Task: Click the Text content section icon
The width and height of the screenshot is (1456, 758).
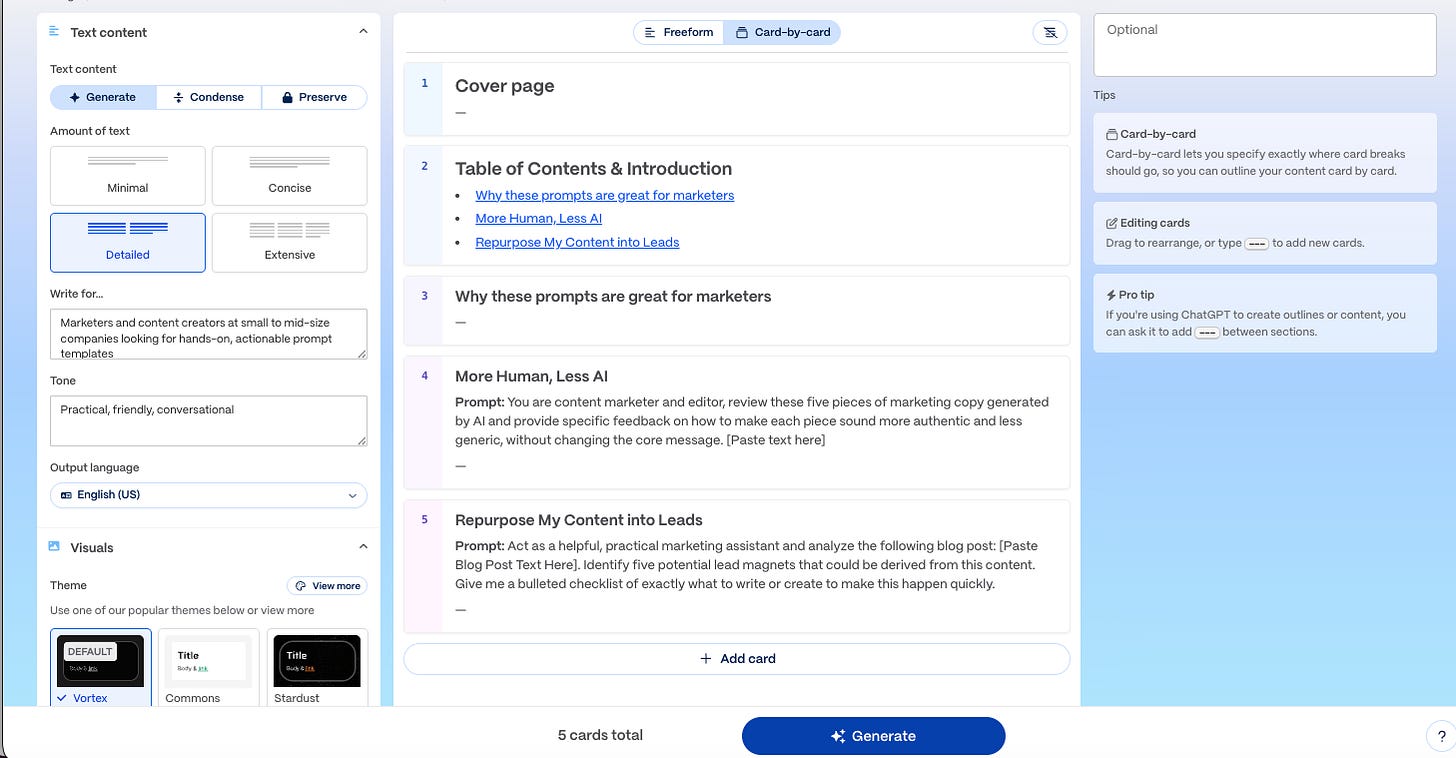Action: point(54,32)
